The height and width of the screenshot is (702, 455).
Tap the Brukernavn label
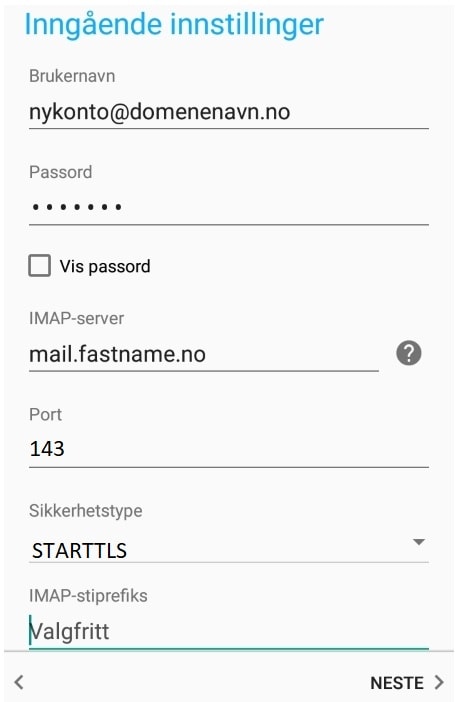[72, 76]
